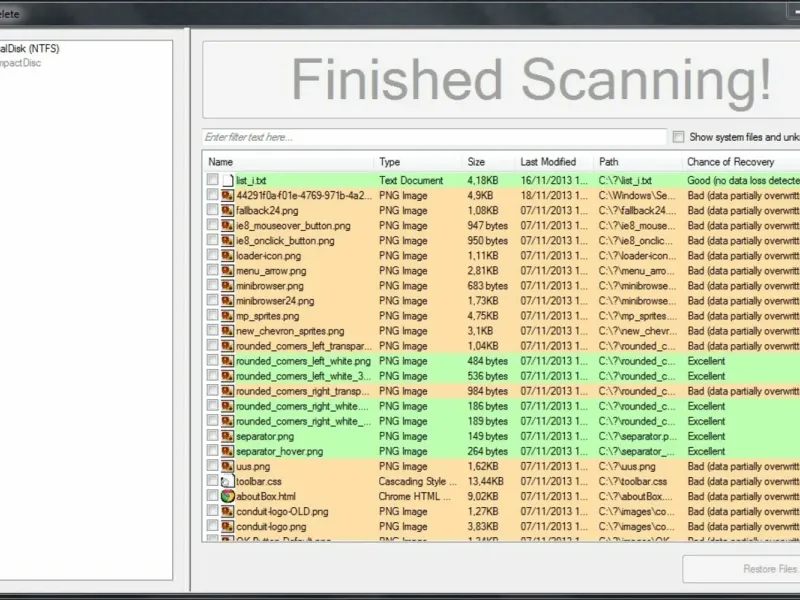Select the uus.png file name
800x600 pixels.
253,466
